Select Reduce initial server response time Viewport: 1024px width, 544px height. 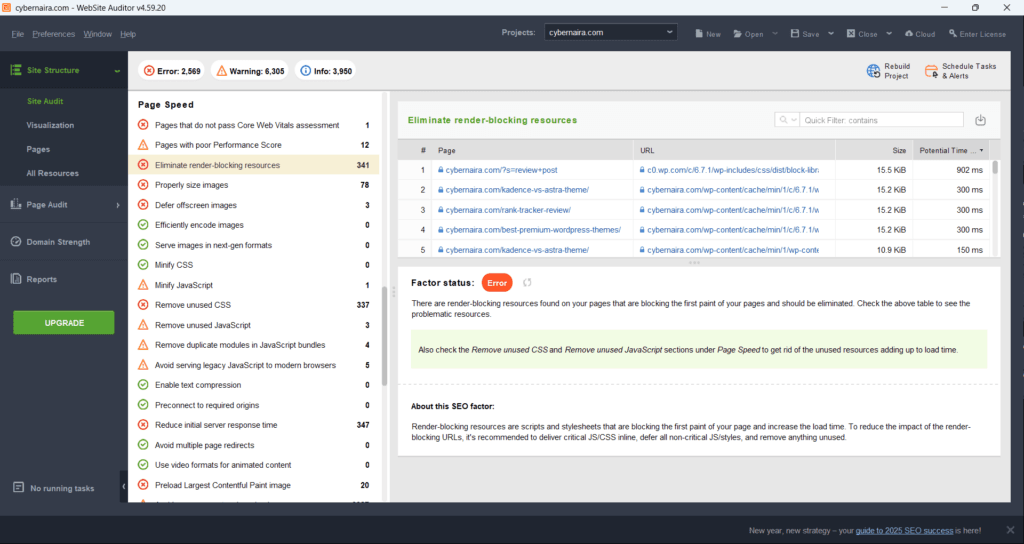coord(253,424)
